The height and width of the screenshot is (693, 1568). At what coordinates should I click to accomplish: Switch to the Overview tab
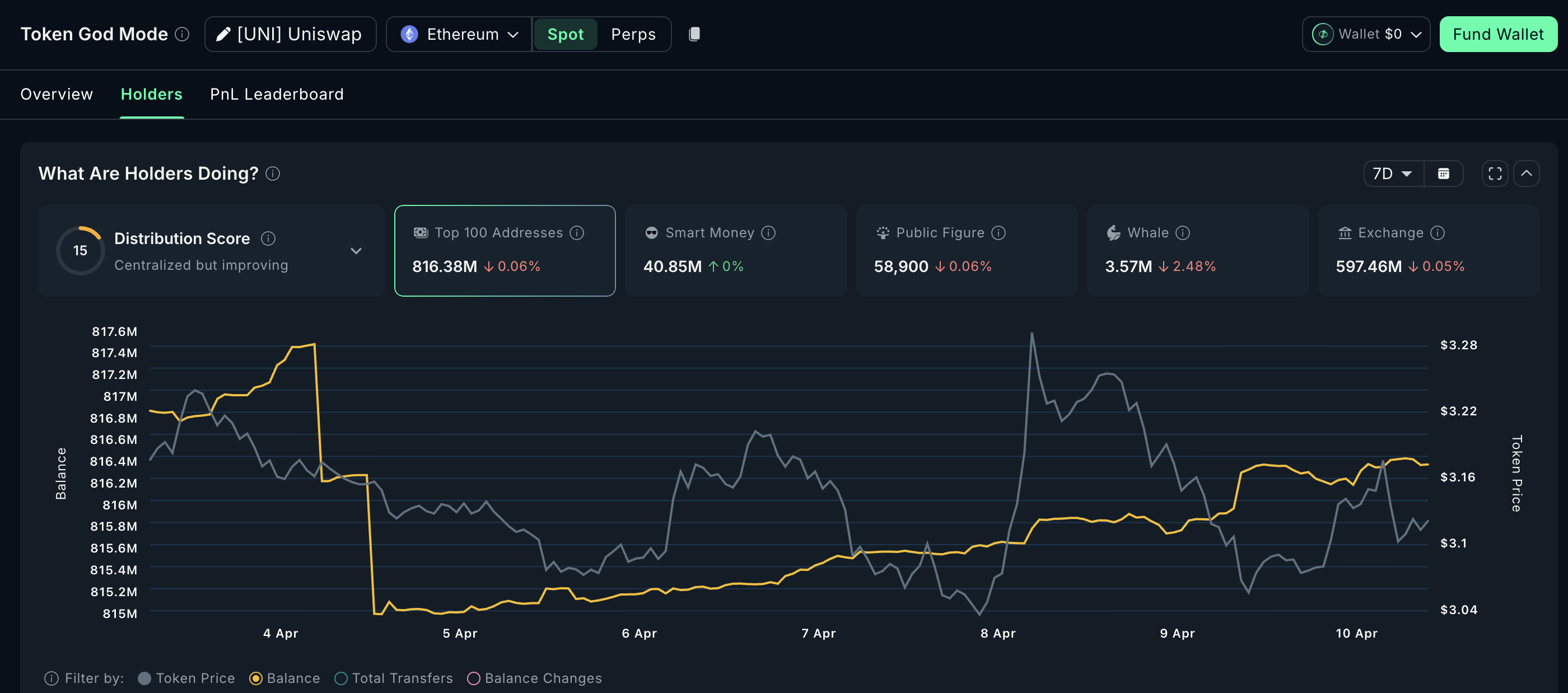(x=57, y=94)
